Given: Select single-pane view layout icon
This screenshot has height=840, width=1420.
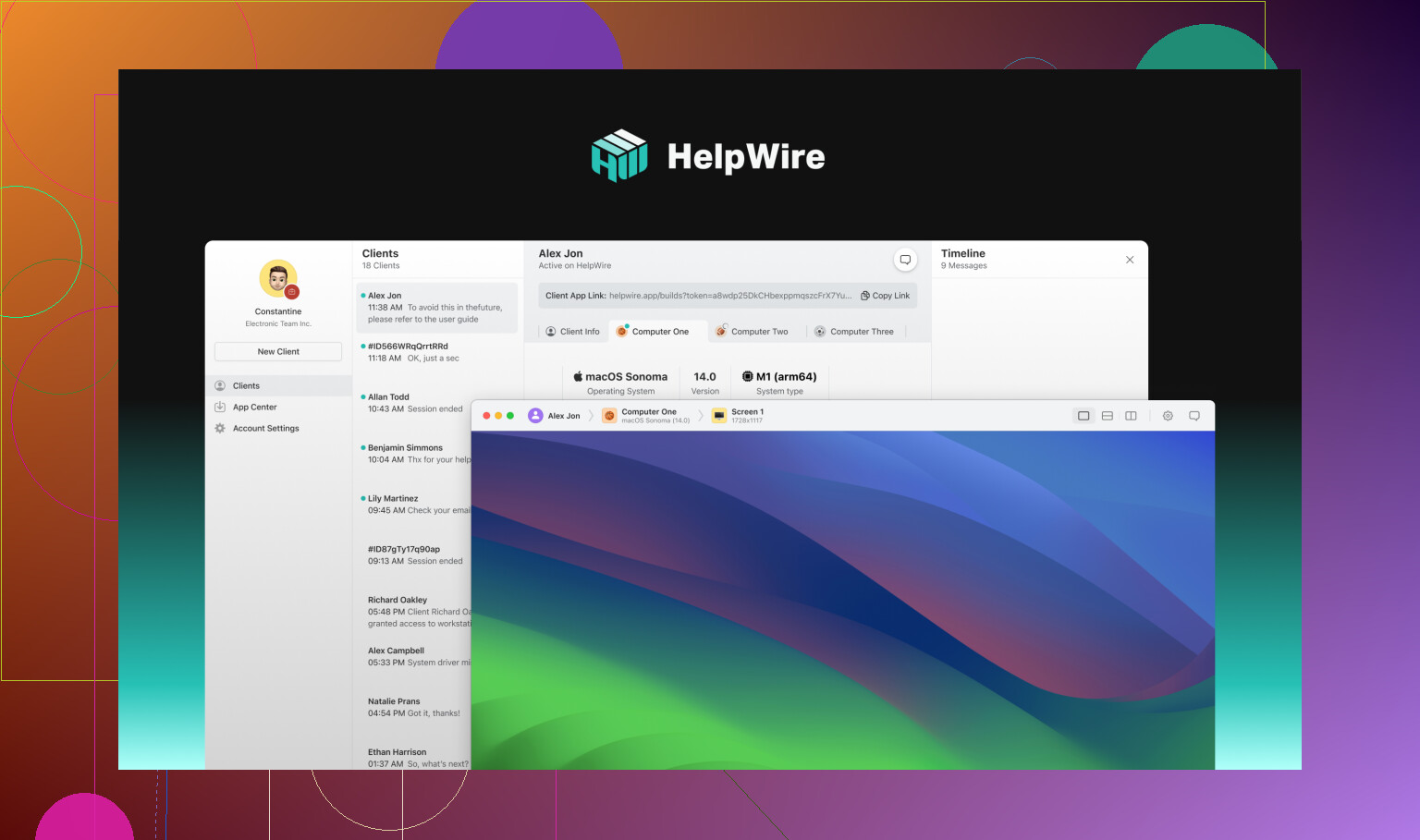Looking at the screenshot, I should 1083,416.
